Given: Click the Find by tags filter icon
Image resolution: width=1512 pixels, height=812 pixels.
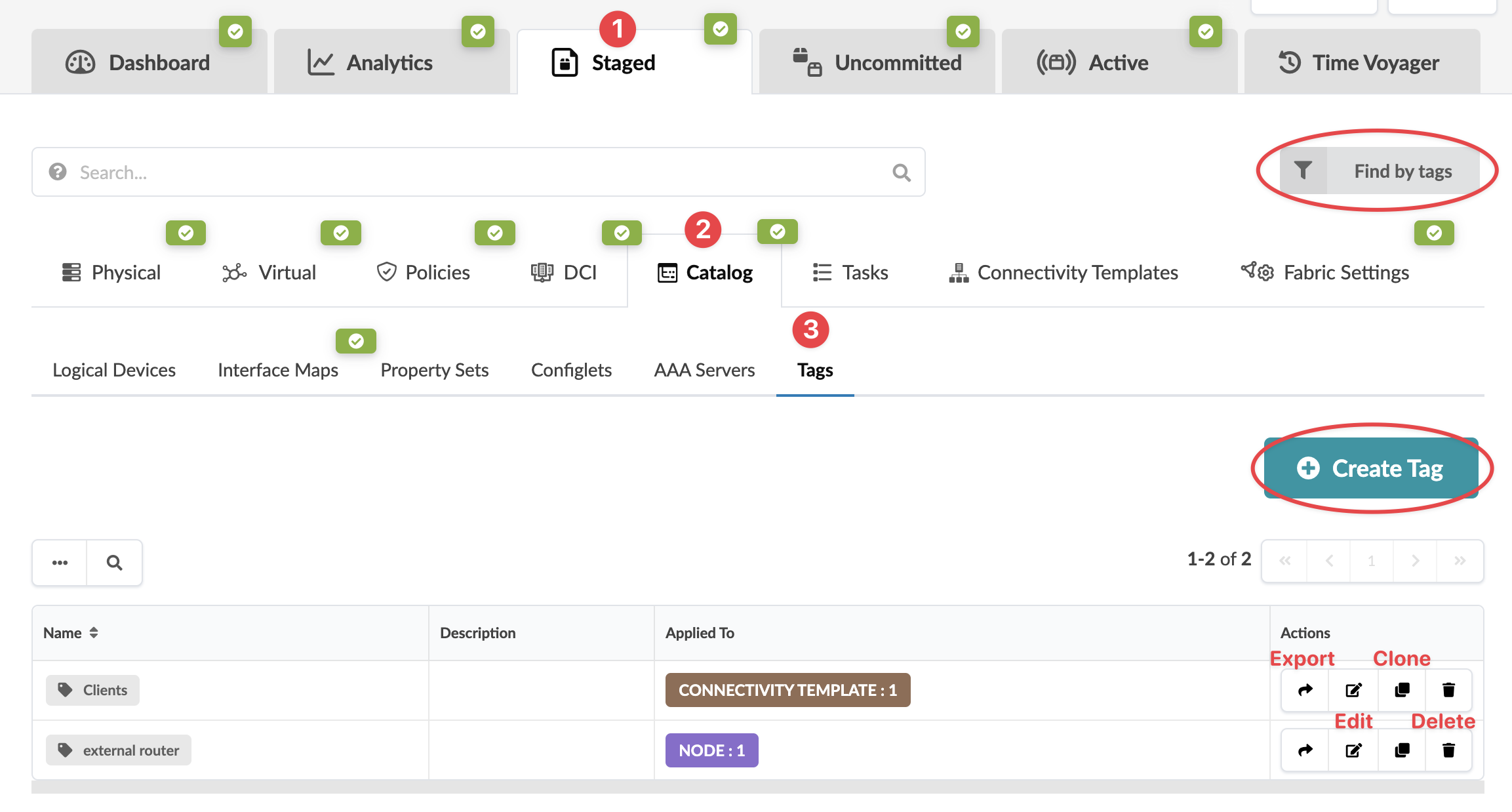Looking at the screenshot, I should (x=1303, y=171).
